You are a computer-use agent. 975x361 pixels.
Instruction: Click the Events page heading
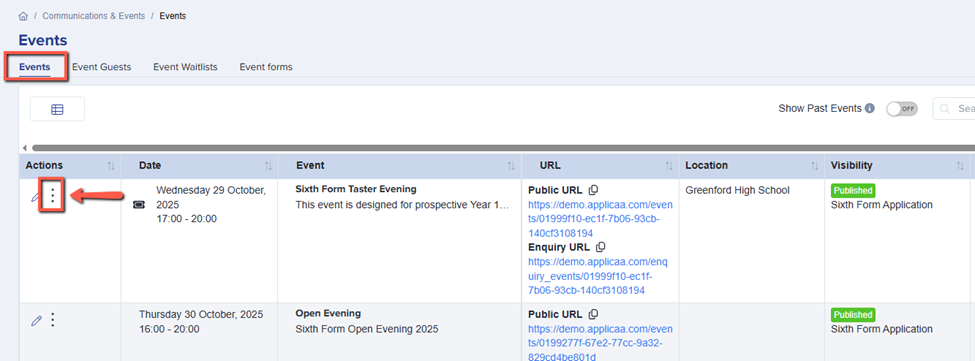pos(43,41)
